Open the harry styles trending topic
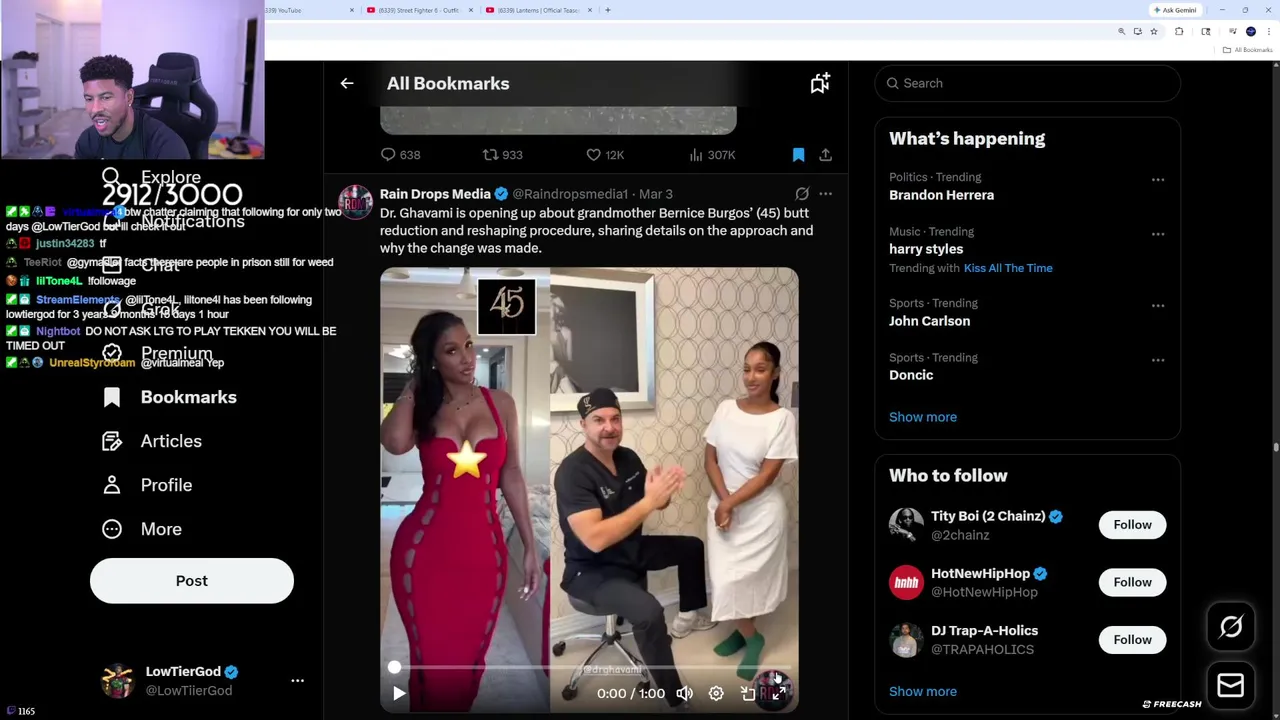The image size is (1280, 720). (926, 249)
